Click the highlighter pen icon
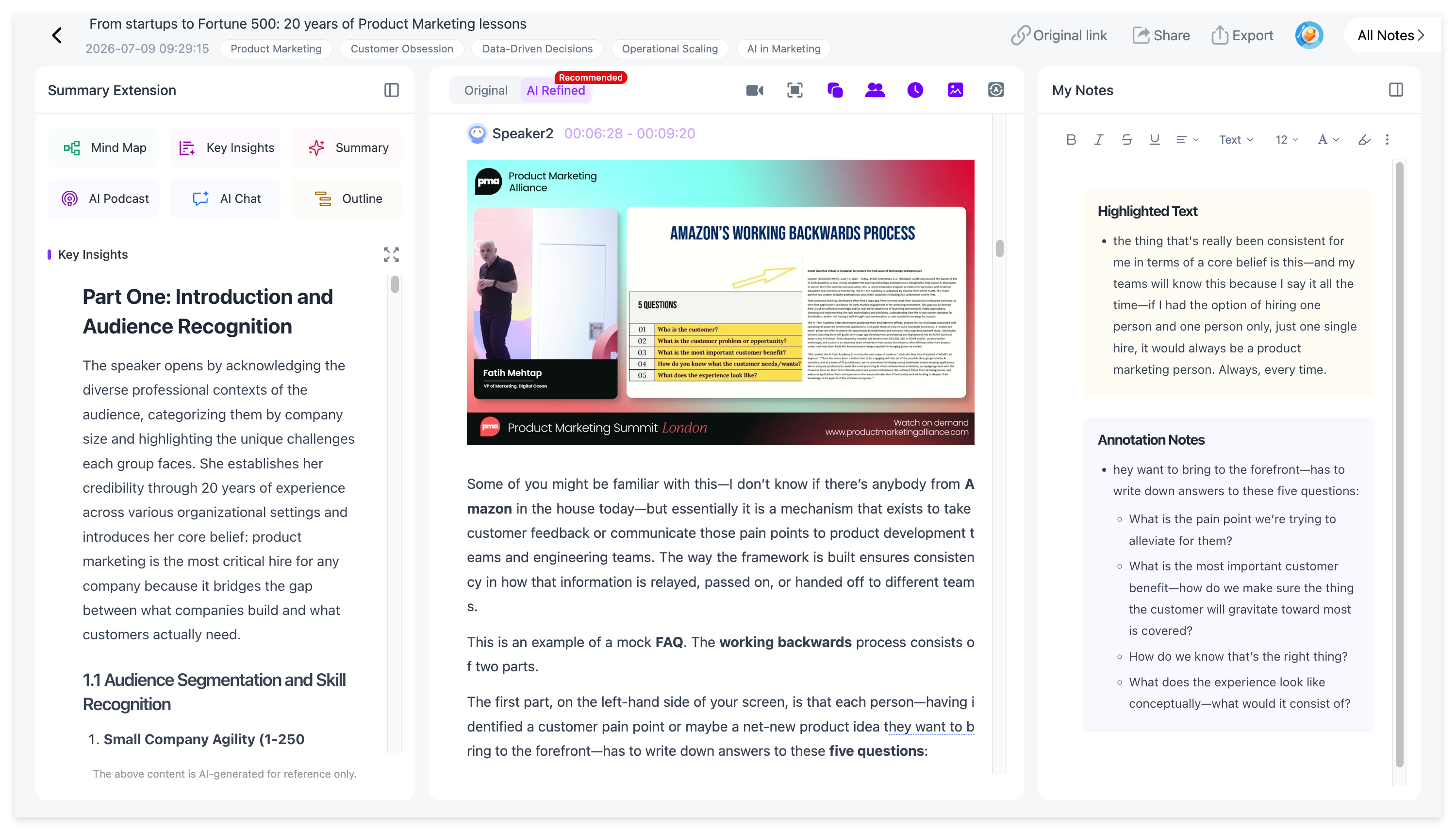1456x832 pixels. point(1364,139)
